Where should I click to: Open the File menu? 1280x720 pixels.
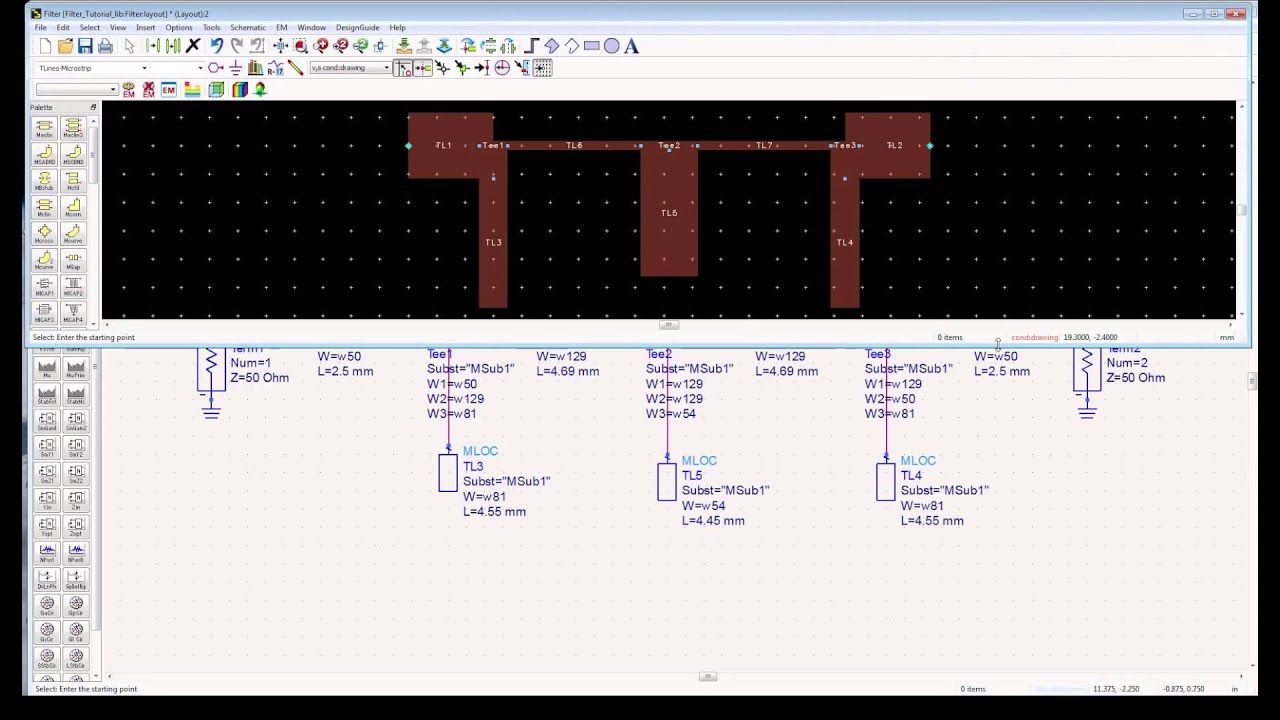pos(41,27)
